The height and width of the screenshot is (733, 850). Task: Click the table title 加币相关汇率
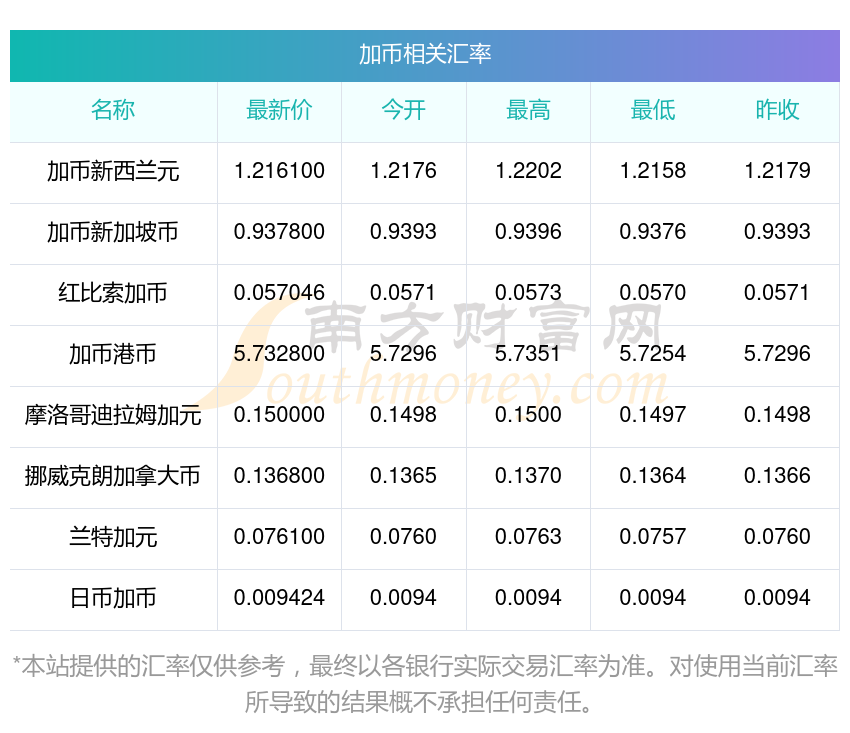[425, 54]
